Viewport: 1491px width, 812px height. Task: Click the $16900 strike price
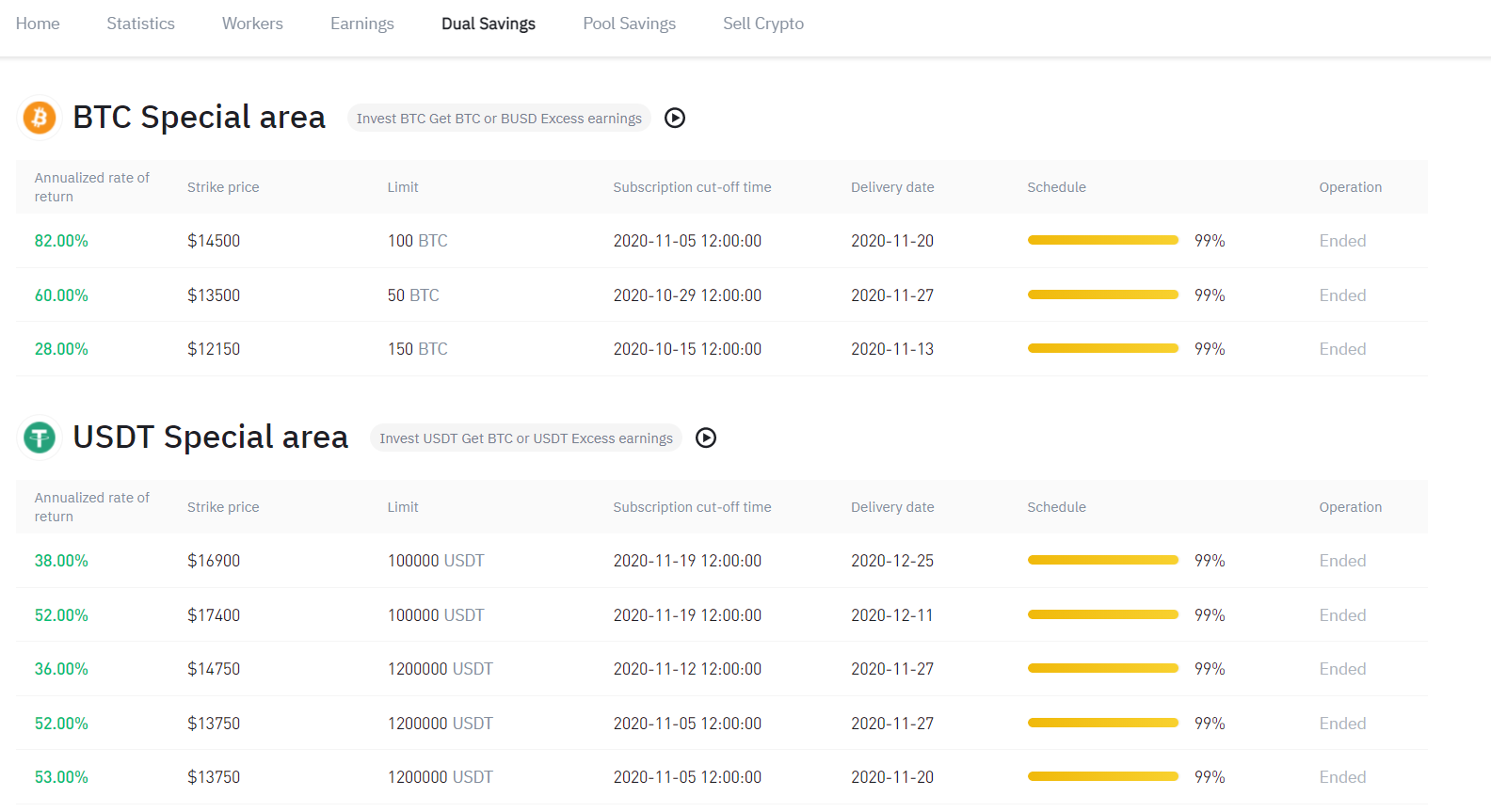coord(214,561)
